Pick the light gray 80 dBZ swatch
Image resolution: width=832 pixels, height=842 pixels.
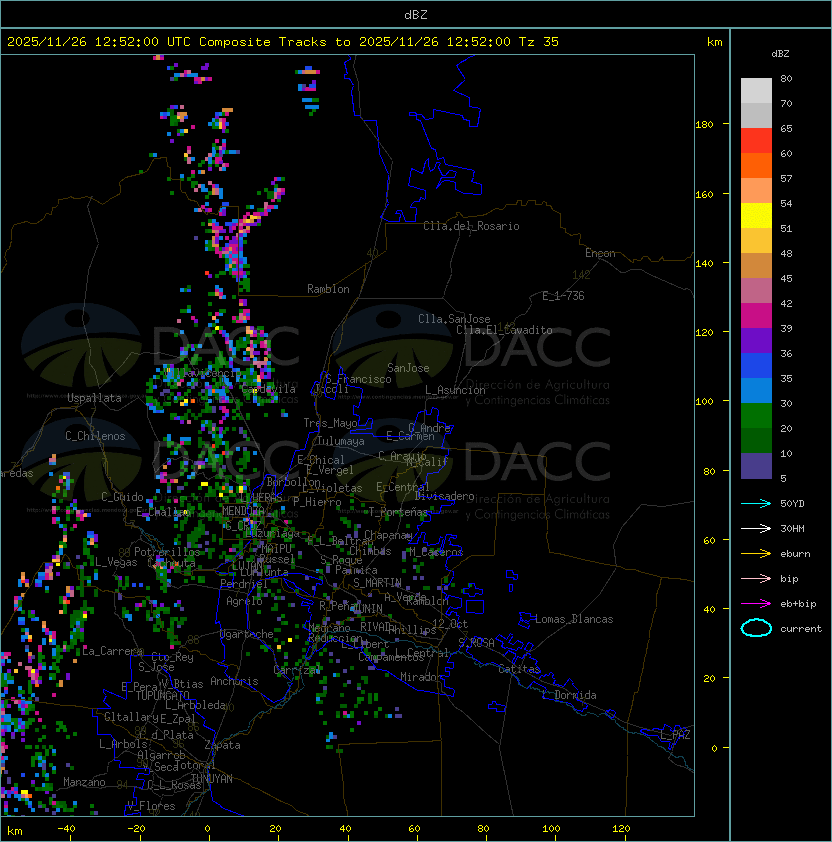click(x=756, y=91)
